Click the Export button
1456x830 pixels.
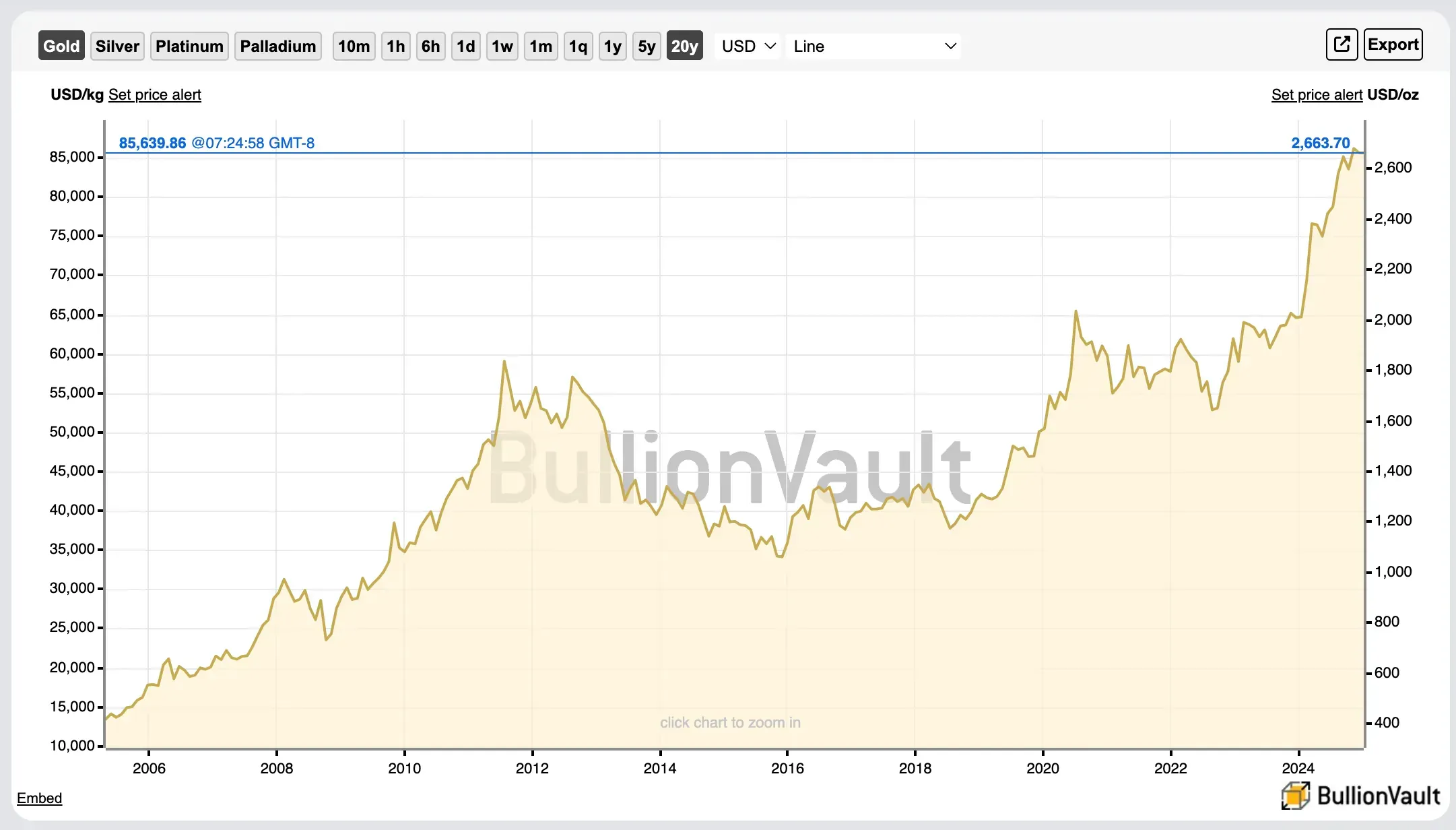click(1393, 44)
